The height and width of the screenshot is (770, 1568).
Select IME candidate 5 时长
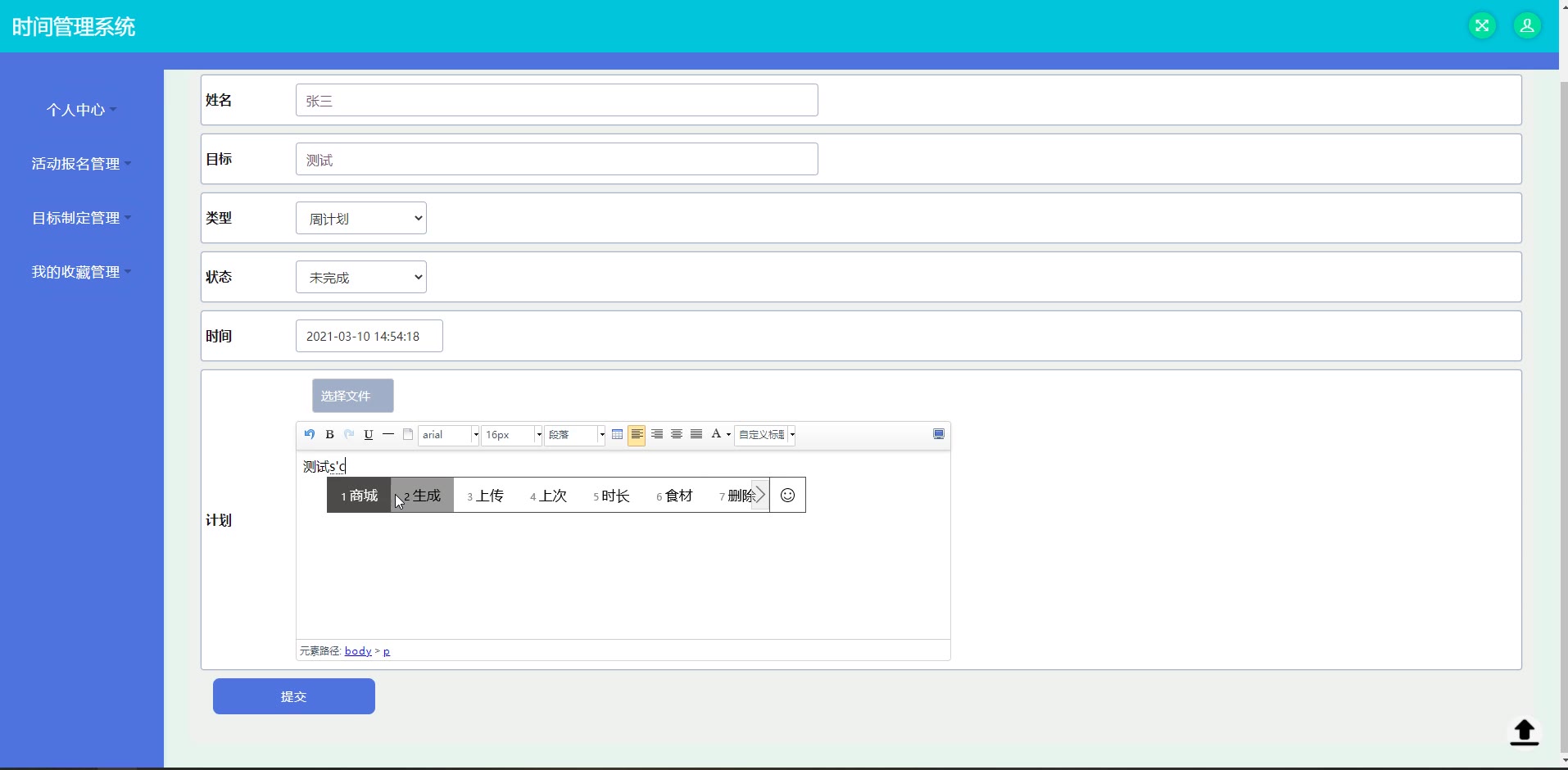pyautogui.click(x=611, y=495)
